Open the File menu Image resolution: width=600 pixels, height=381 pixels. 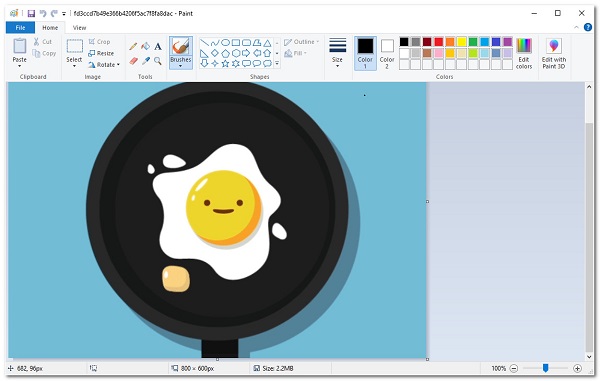pyautogui.click(x=20, y=28)
